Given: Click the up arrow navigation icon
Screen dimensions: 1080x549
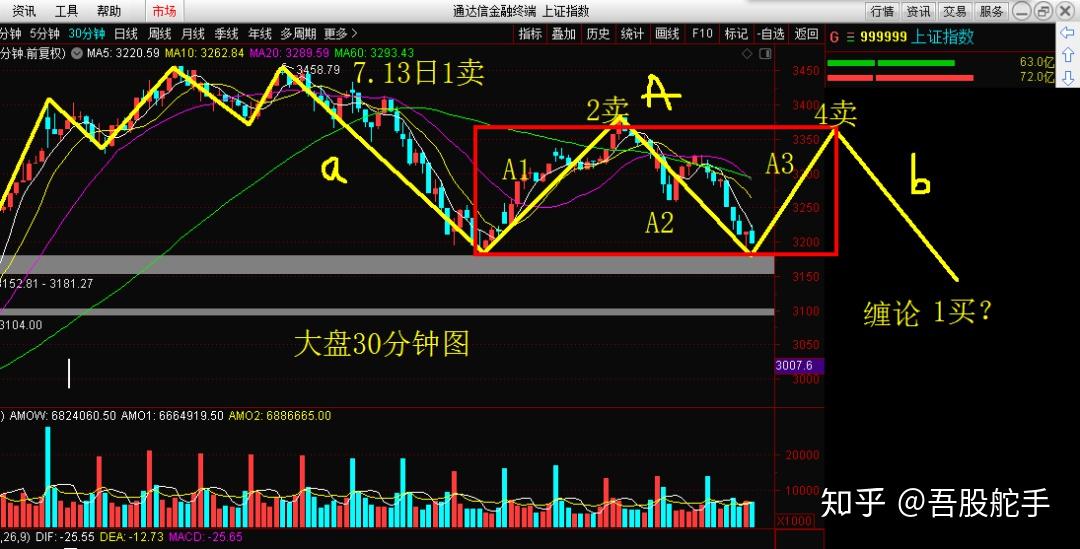Looking at the screenshot, I should point(1068,55).
